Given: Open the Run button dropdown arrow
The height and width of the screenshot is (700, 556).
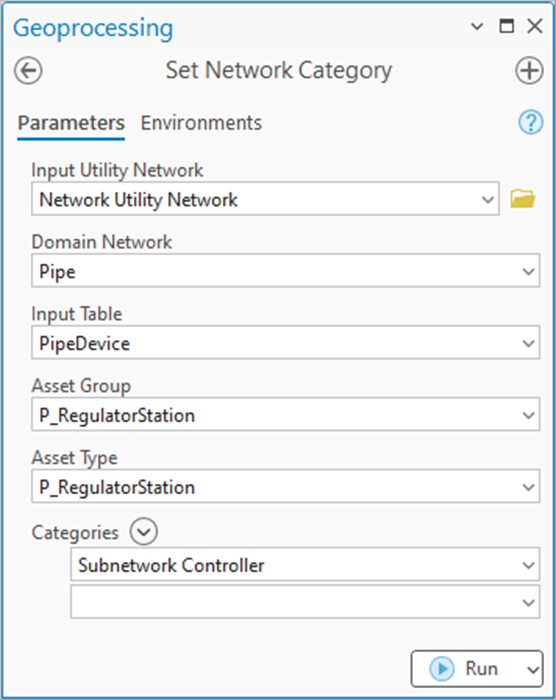Looking at the screenshot, I should point(532,669).
